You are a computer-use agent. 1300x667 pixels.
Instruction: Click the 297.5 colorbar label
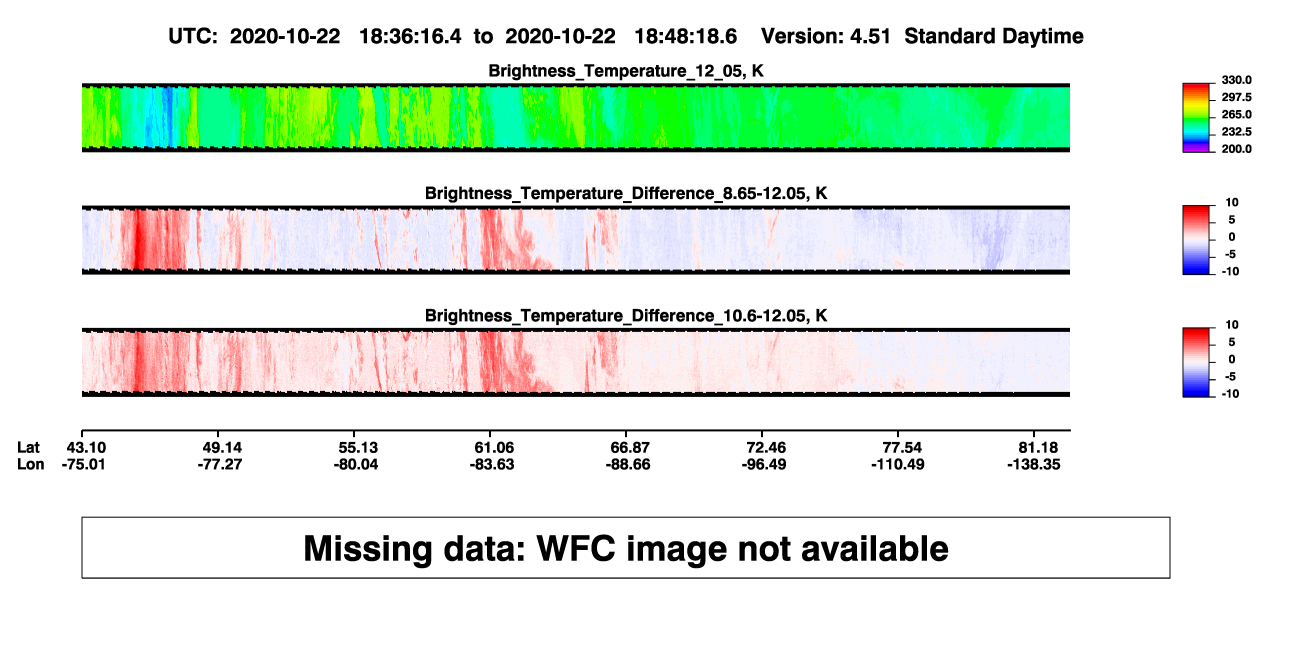pos(1237,98)
